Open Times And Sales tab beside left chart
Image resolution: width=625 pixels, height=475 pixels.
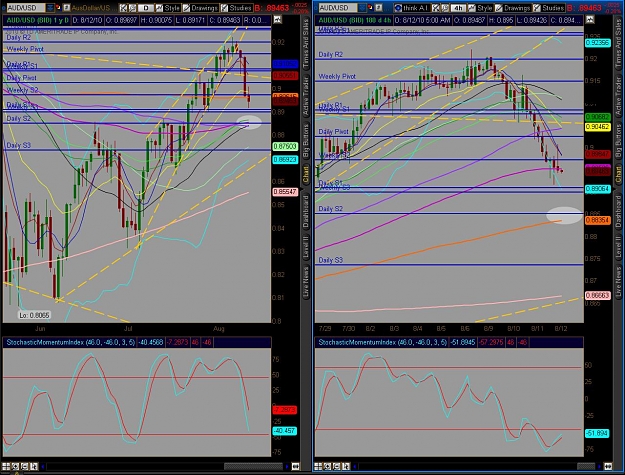306,44
